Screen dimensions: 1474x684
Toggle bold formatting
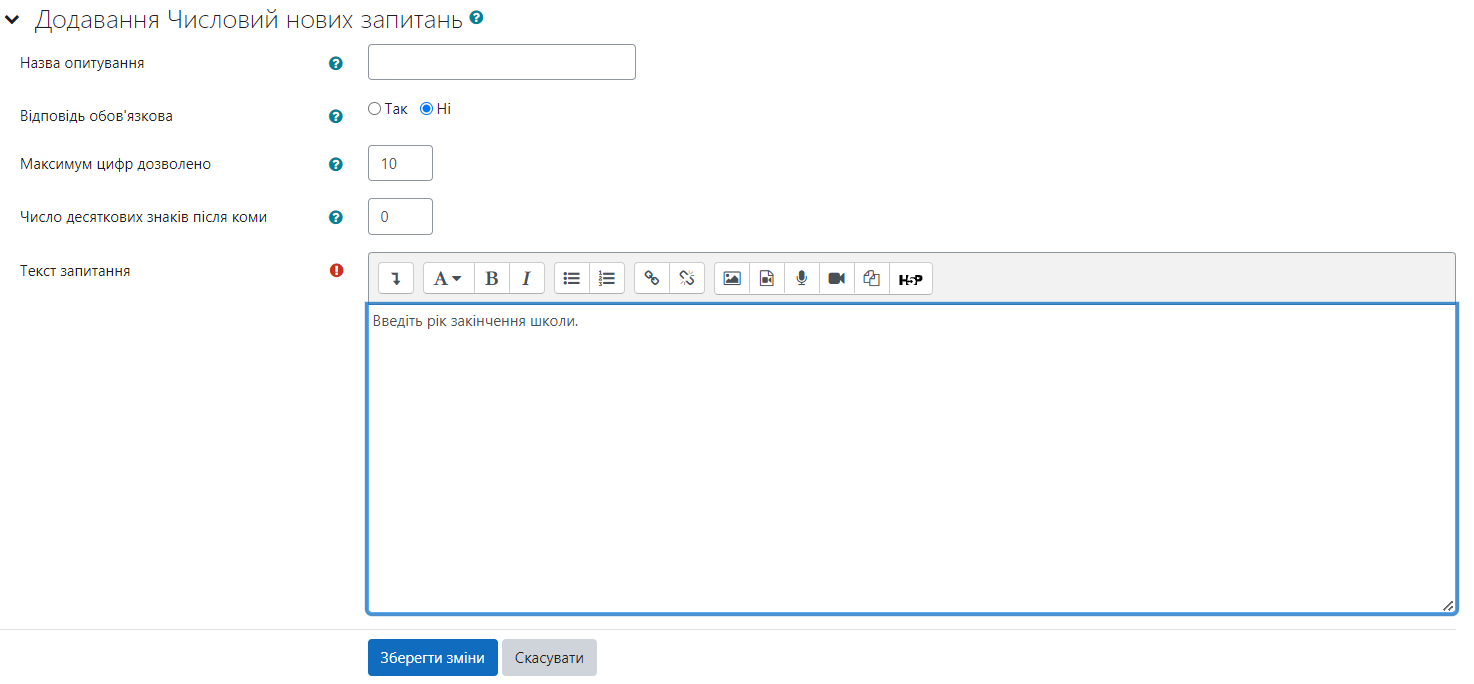492,278
